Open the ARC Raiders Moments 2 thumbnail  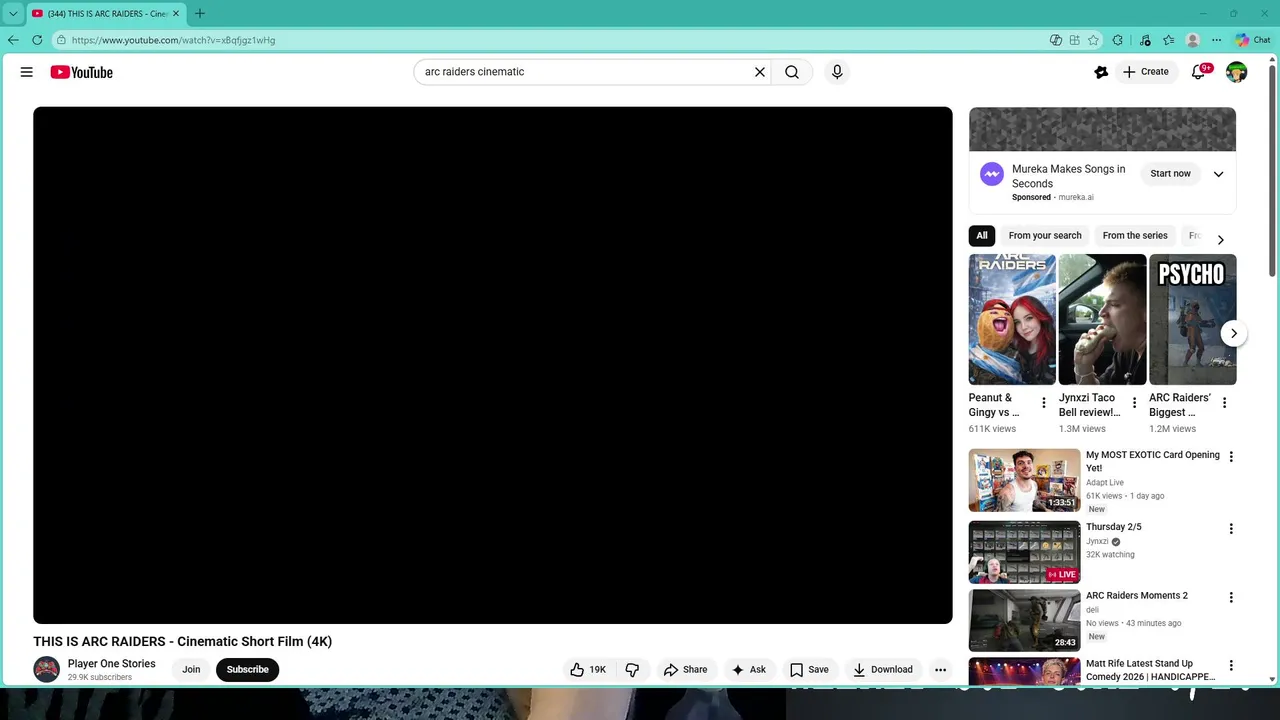[x=1024, y=620]
